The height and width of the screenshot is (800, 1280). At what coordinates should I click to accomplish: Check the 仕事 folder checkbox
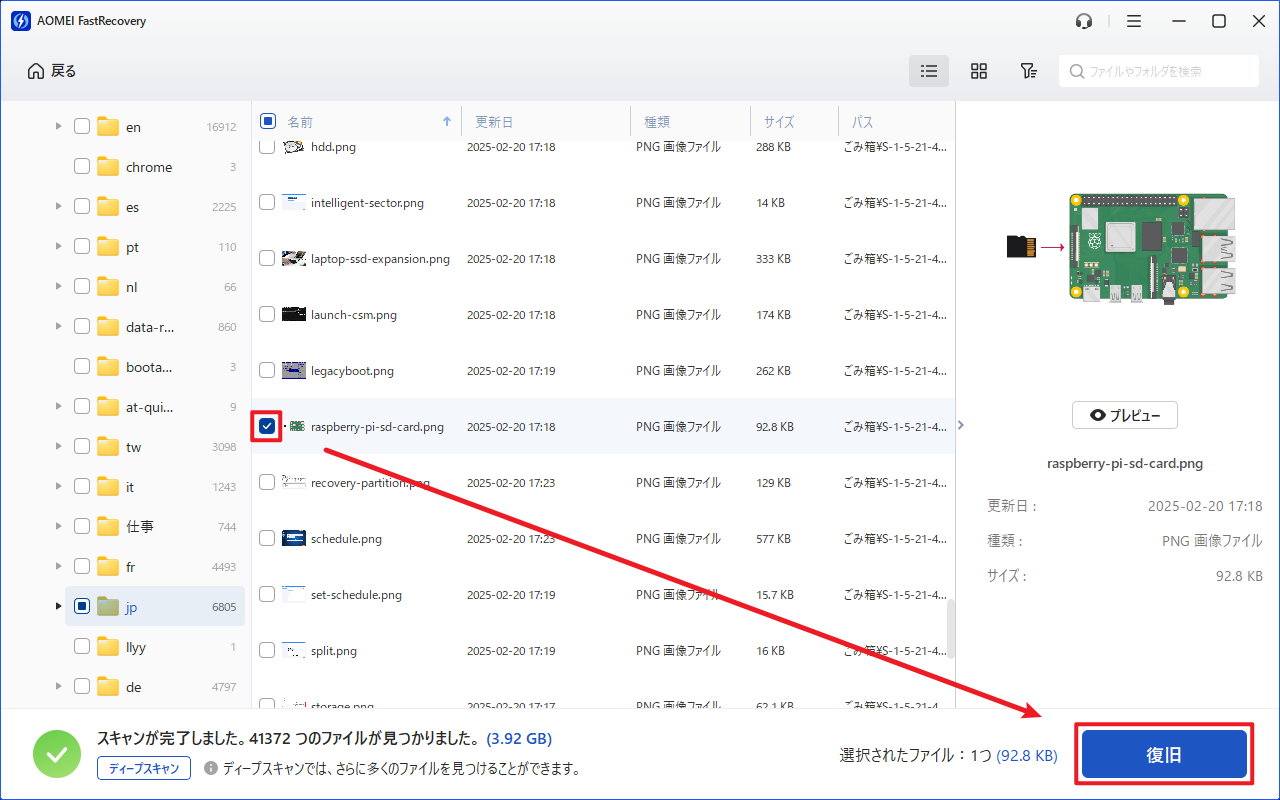[x=82, y=527]
